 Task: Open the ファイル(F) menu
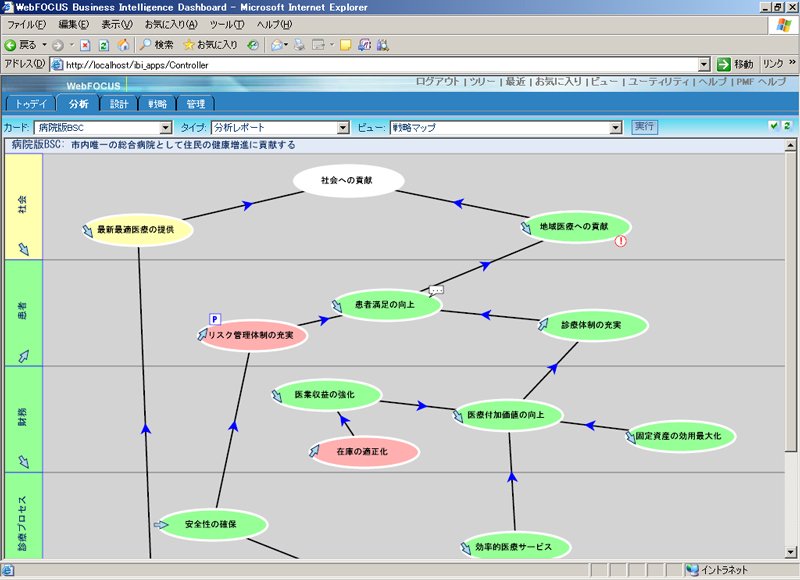pos(27,24)
